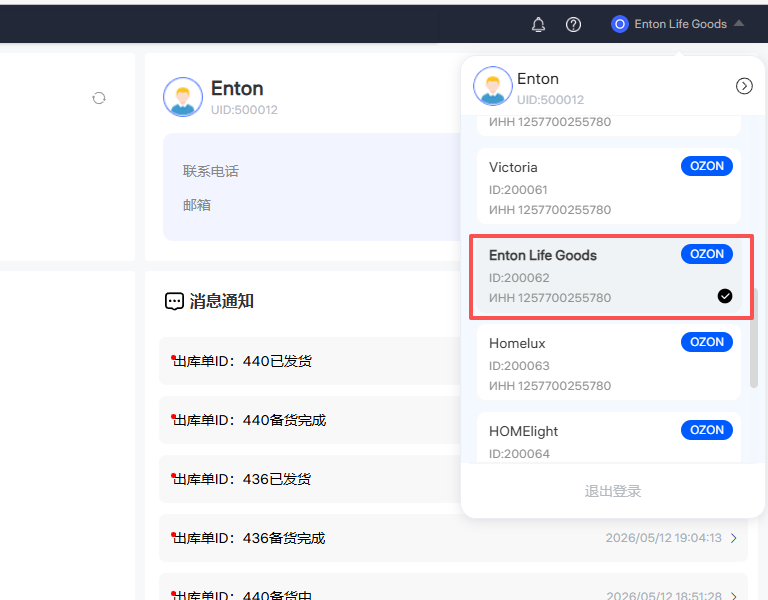Click ID:200061 on the Victoria card
The width and height of the screenshot is (768, 600).
tap(518, 190)
